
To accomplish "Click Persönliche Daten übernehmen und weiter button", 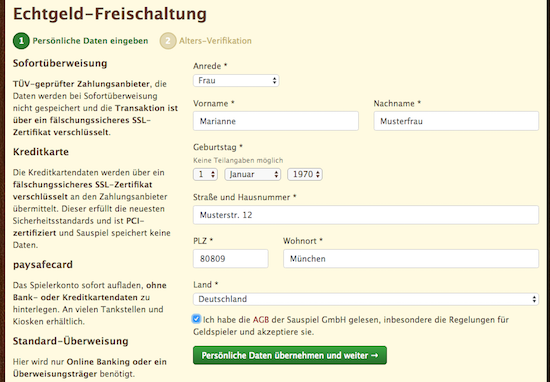I will tap(290, 355).
